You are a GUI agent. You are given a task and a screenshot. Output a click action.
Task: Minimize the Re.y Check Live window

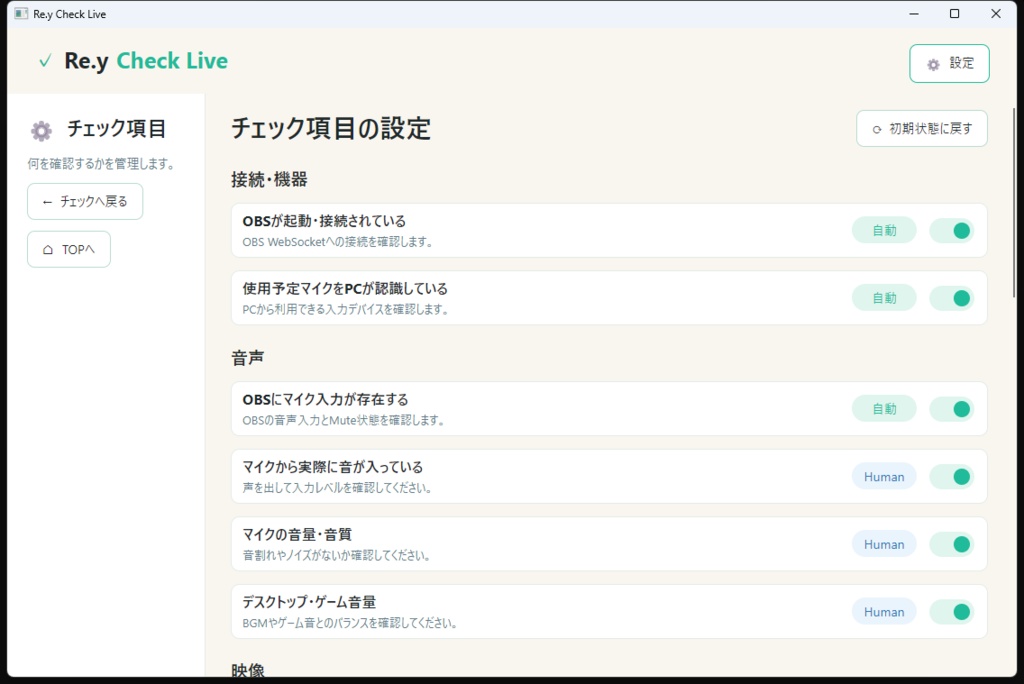tap(914, 14)
